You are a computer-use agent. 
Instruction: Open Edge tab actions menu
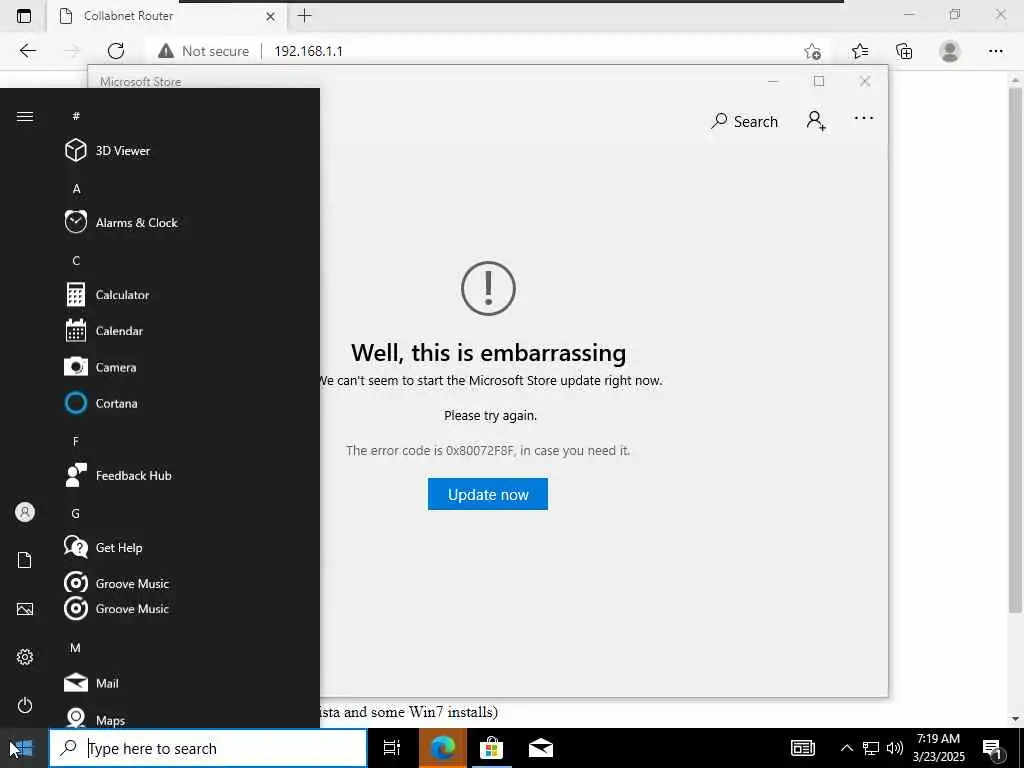click(x=24, y=16)
